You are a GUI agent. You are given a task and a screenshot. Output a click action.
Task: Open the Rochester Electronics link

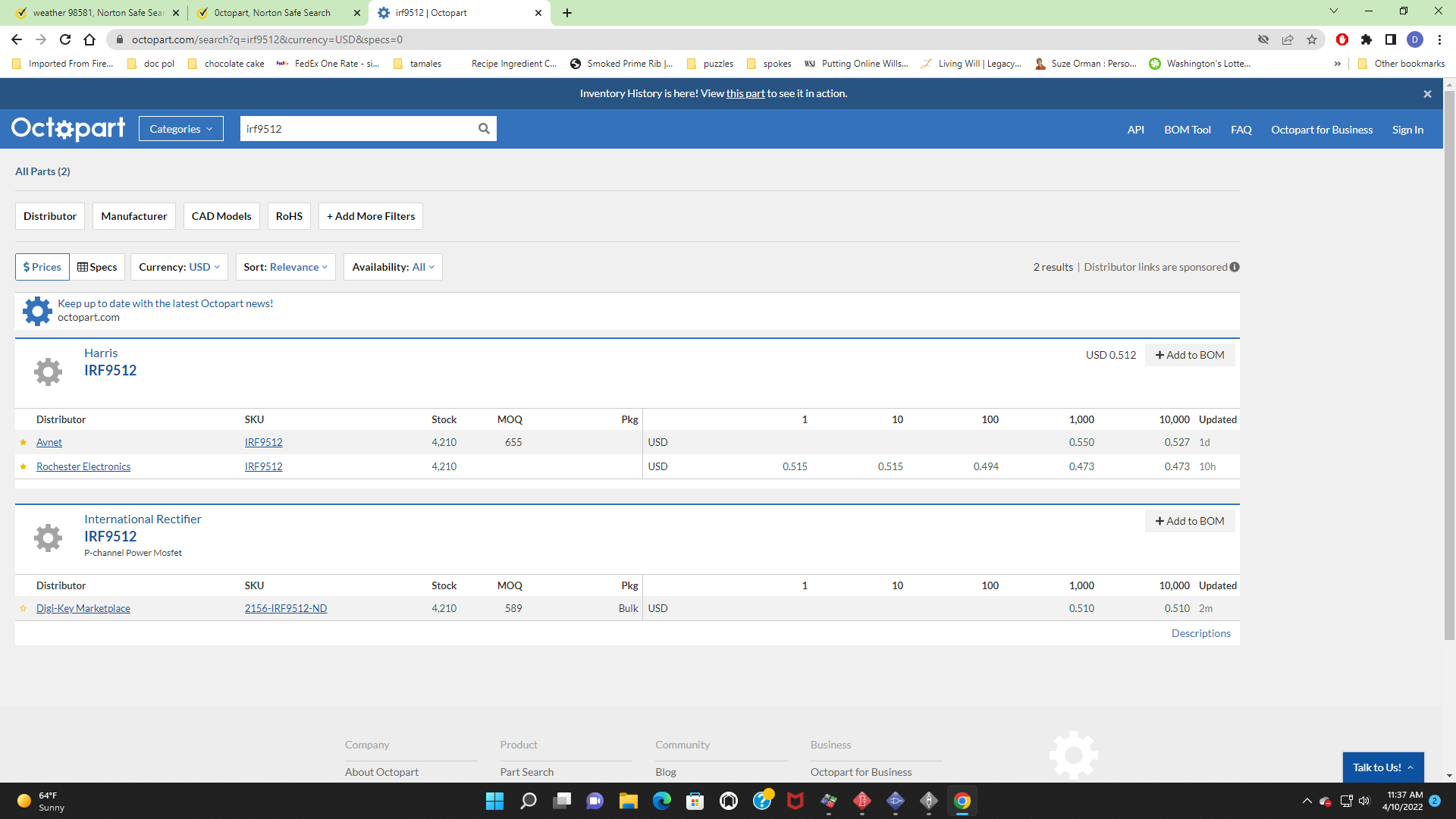point(83,466)
